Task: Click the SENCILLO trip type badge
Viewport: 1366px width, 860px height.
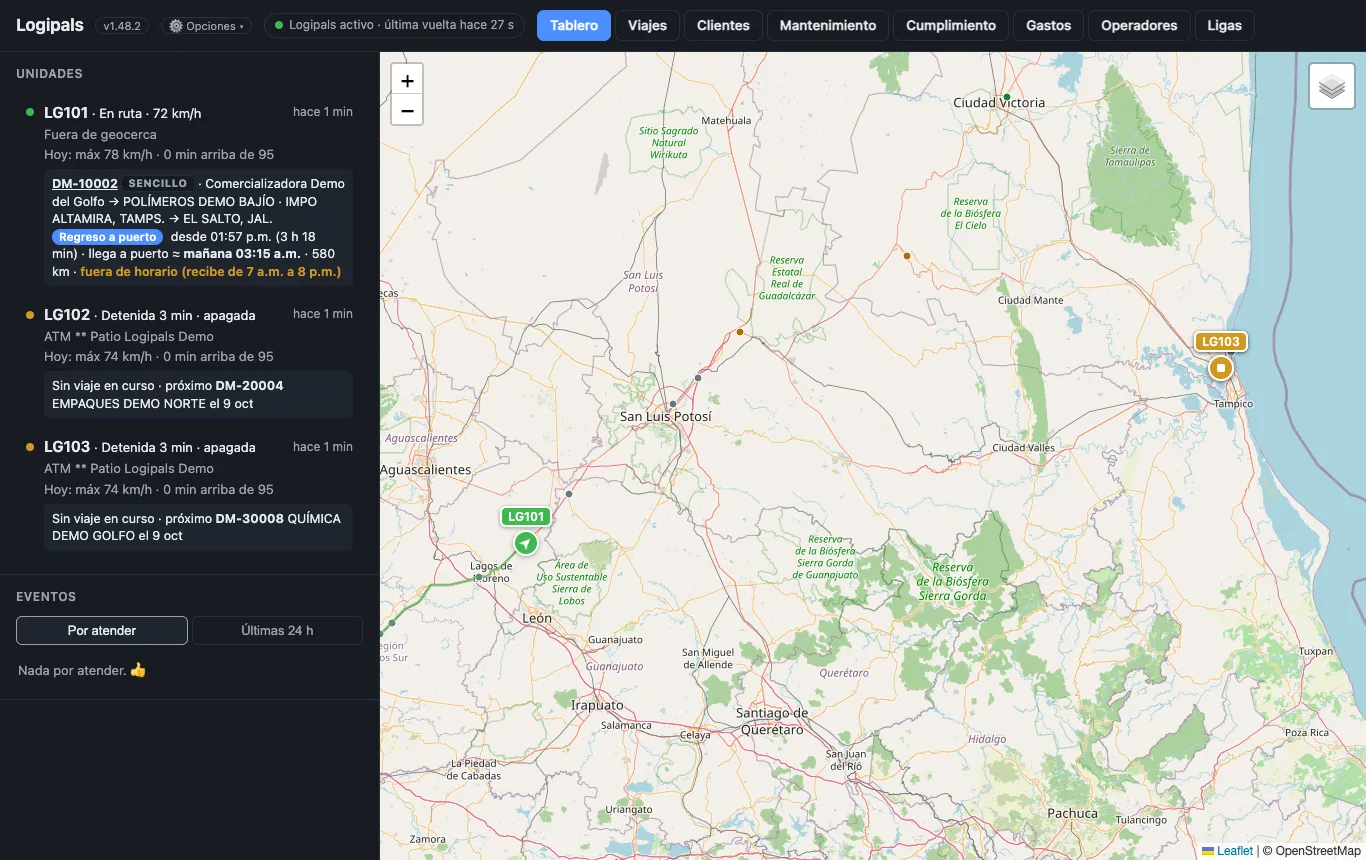Action: click(x=158, y=184)
